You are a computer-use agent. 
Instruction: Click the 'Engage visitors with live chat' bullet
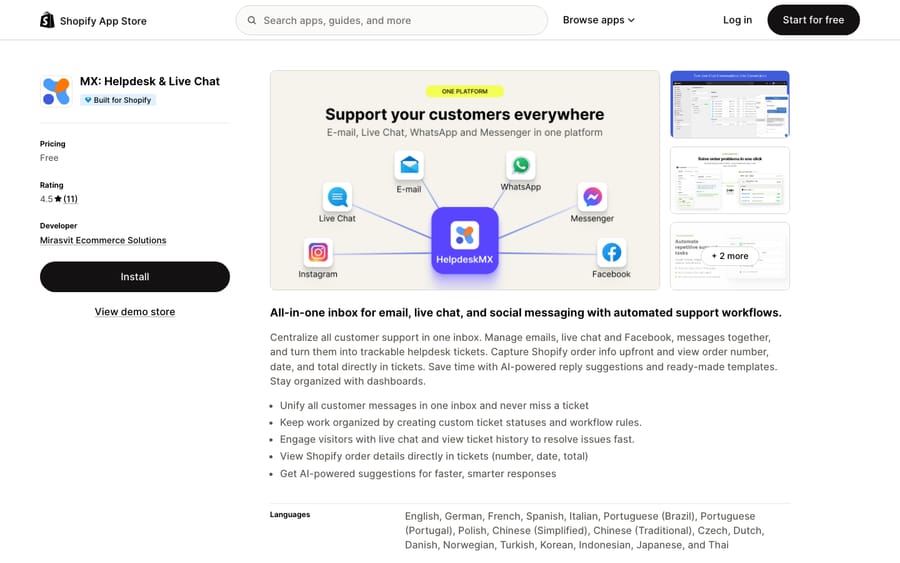[x=457, y=440]
